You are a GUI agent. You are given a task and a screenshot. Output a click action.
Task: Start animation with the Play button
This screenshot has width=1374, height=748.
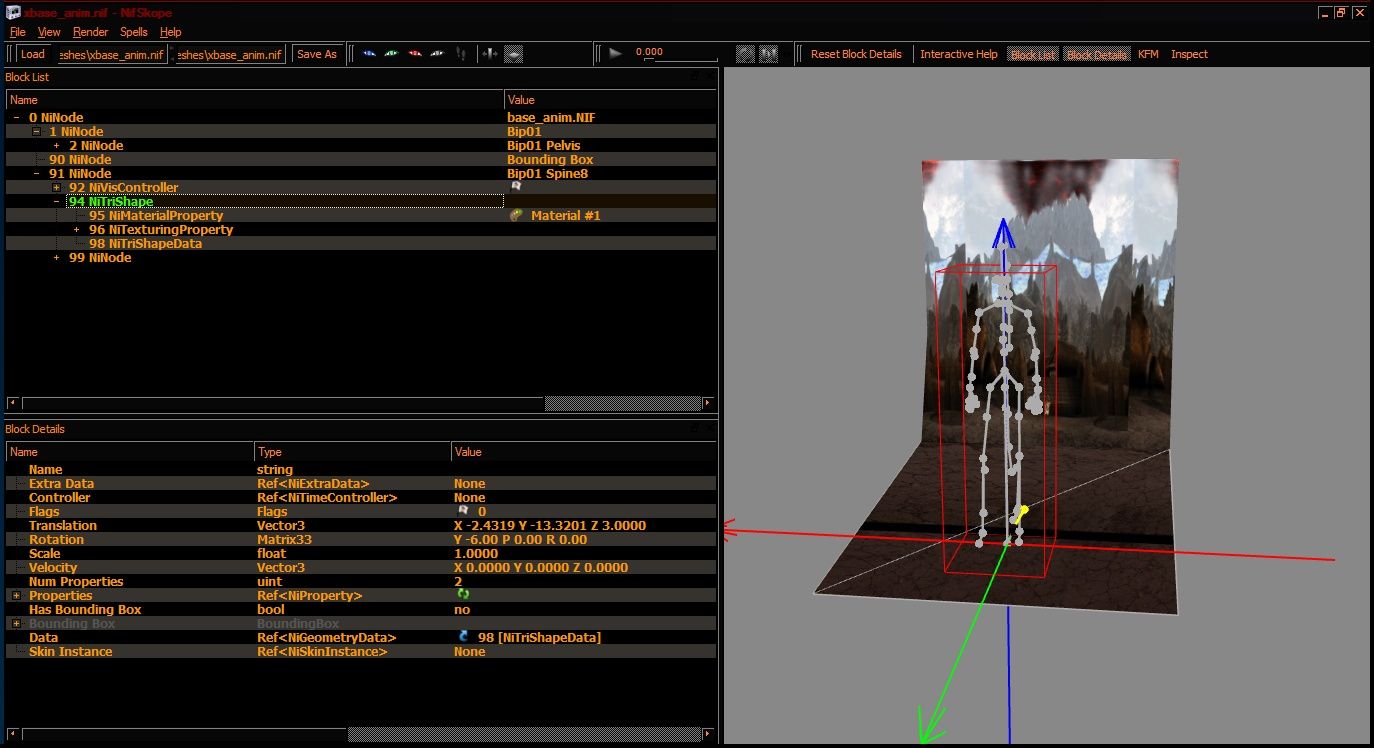click(616, 54)
